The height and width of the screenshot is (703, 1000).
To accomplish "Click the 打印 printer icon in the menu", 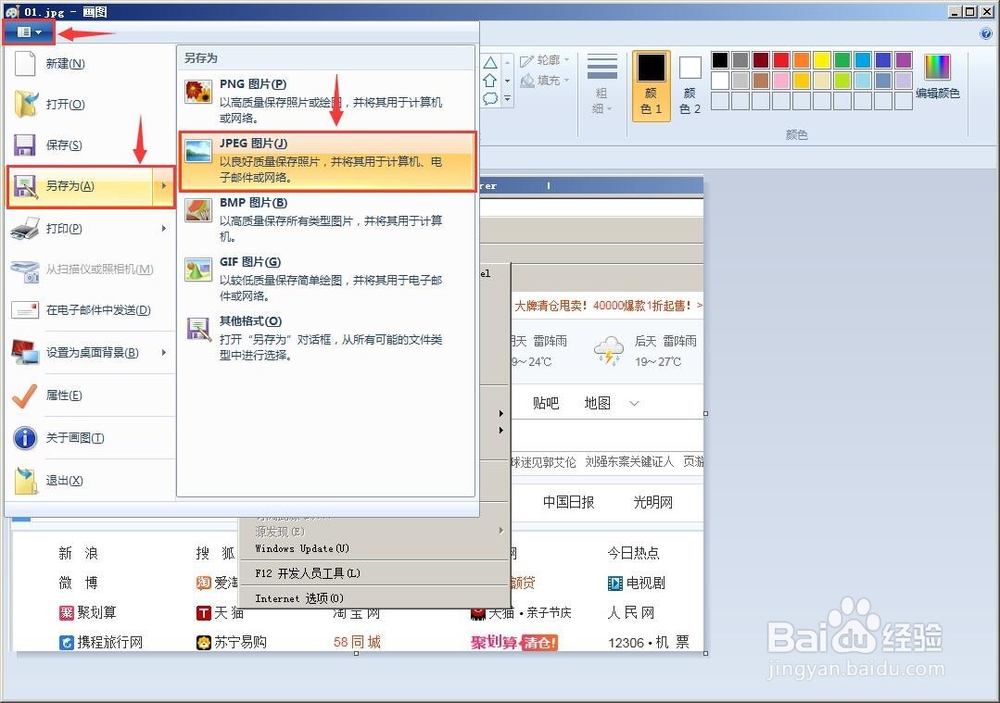I will tap(24, 228).
